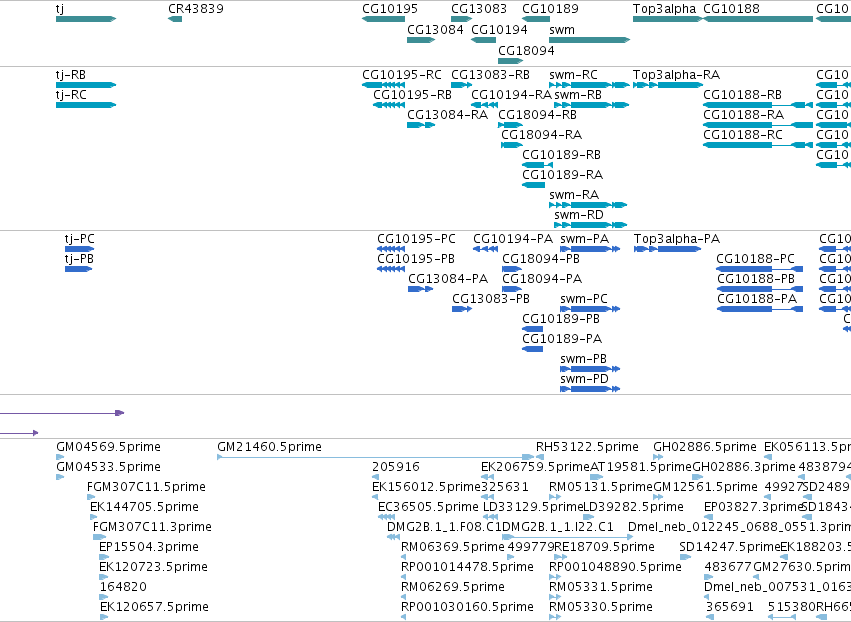Image resolution: width=851 pixels, height=622 pixels.
Task: Select the GM04569.5prime EST label
Action: point(109,447)
